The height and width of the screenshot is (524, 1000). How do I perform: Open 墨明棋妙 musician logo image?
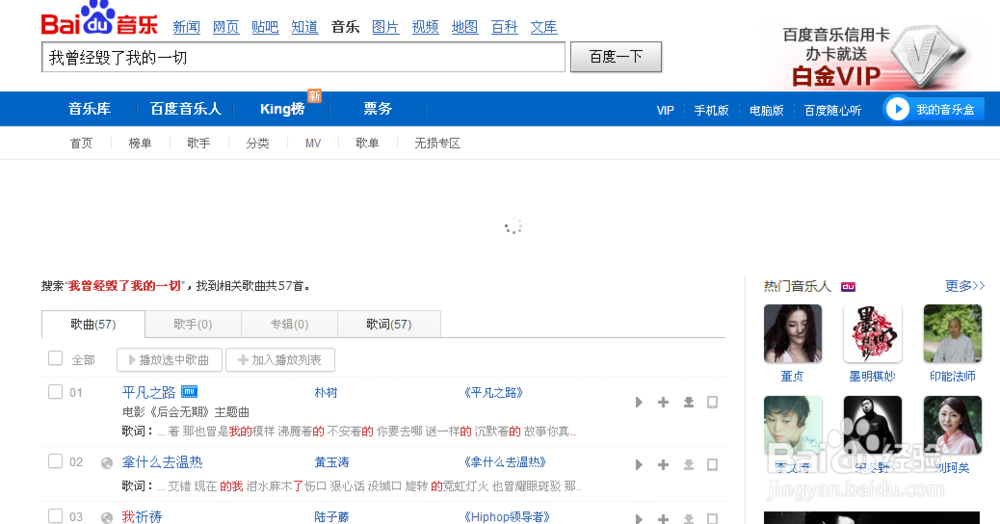pos(872,333)
